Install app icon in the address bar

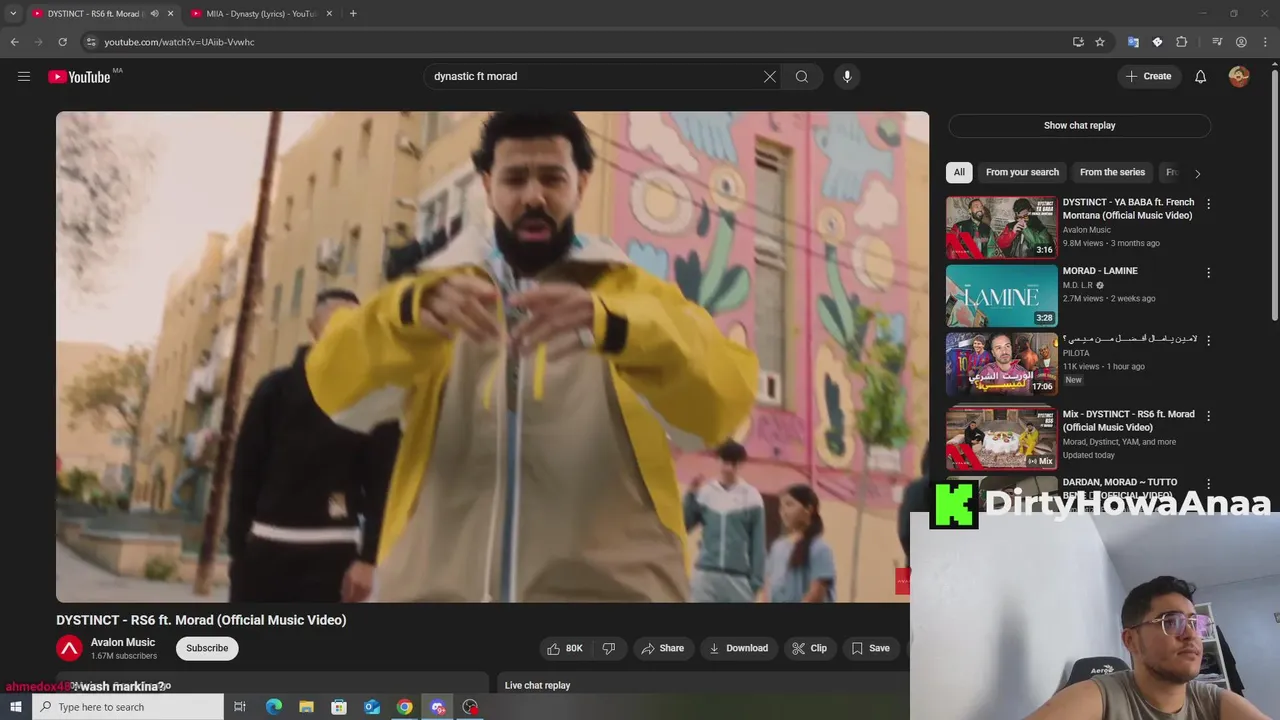click(x=1078, y=42)
